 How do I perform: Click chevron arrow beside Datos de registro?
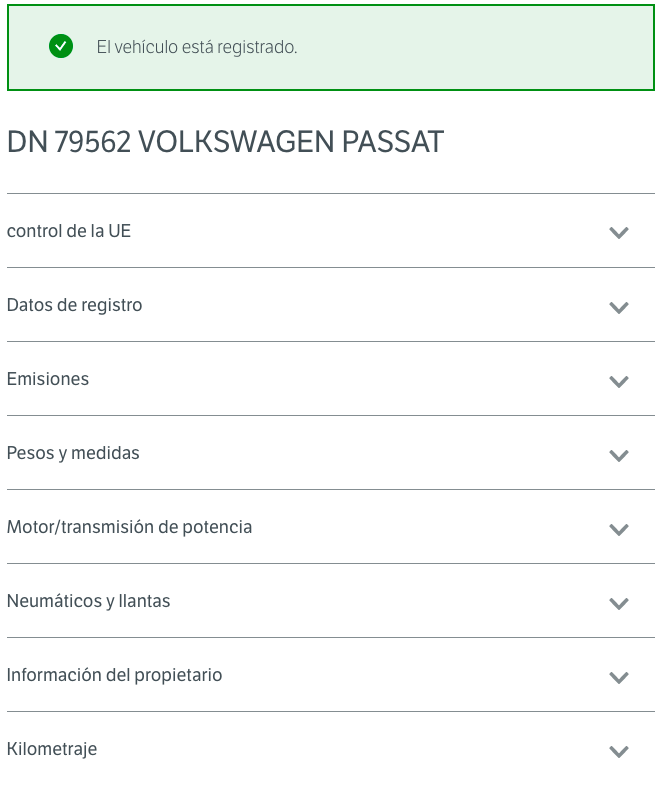(x=618, y=307)
